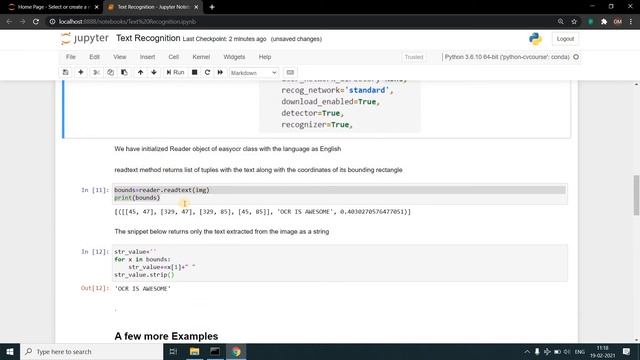Click the In [12] code cell
Image resolution: width=640 pixels, height=360 pixels.
pyautogui.click(x=340, y=263)
